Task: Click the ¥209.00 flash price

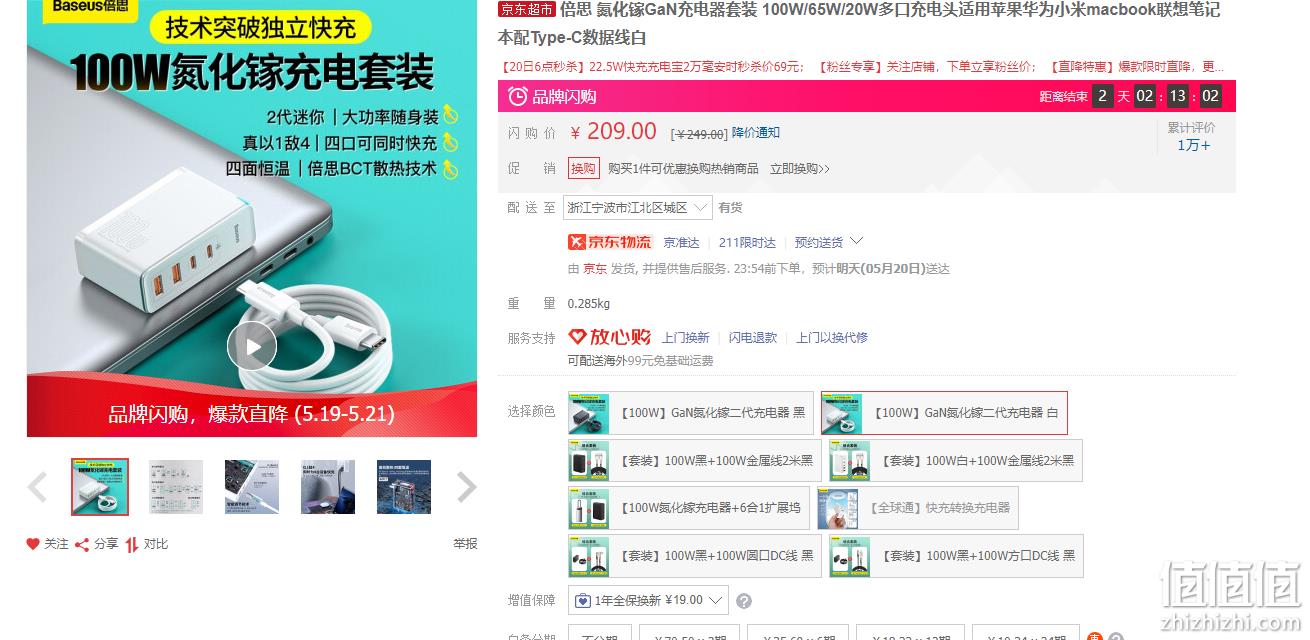Action: 613,131
